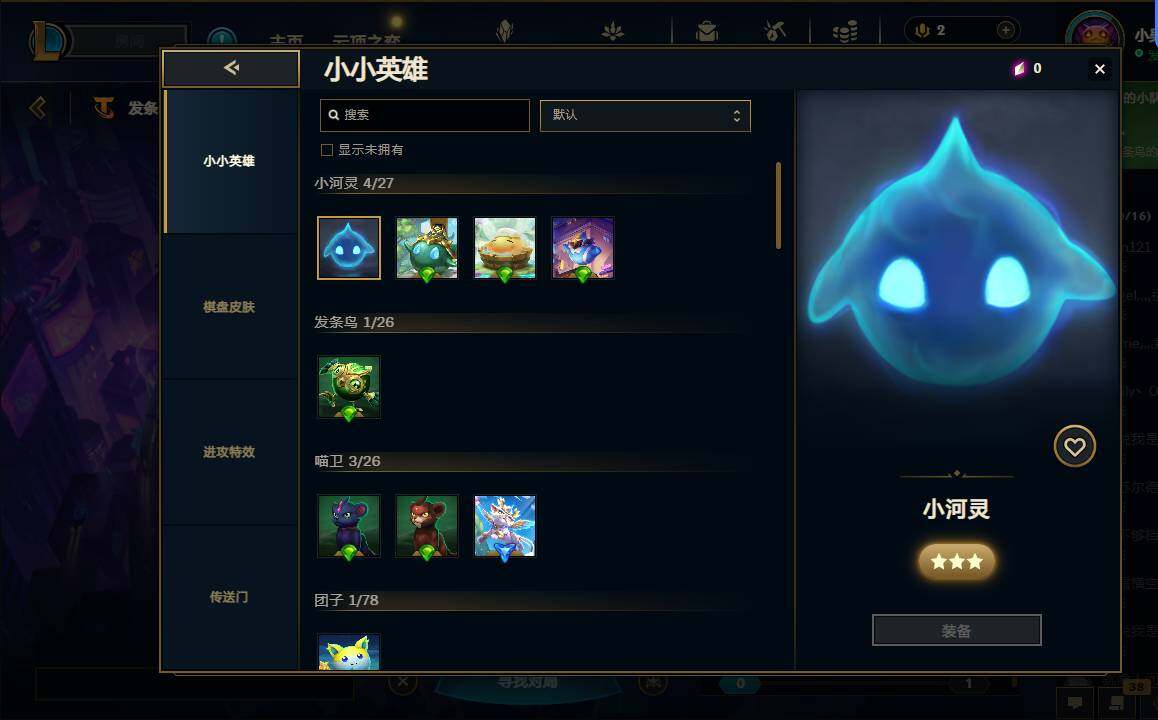Select the blue River Sprite thumbnail
The height and width of the screenshot is (720, 1158).
click(x=349, y=248)
